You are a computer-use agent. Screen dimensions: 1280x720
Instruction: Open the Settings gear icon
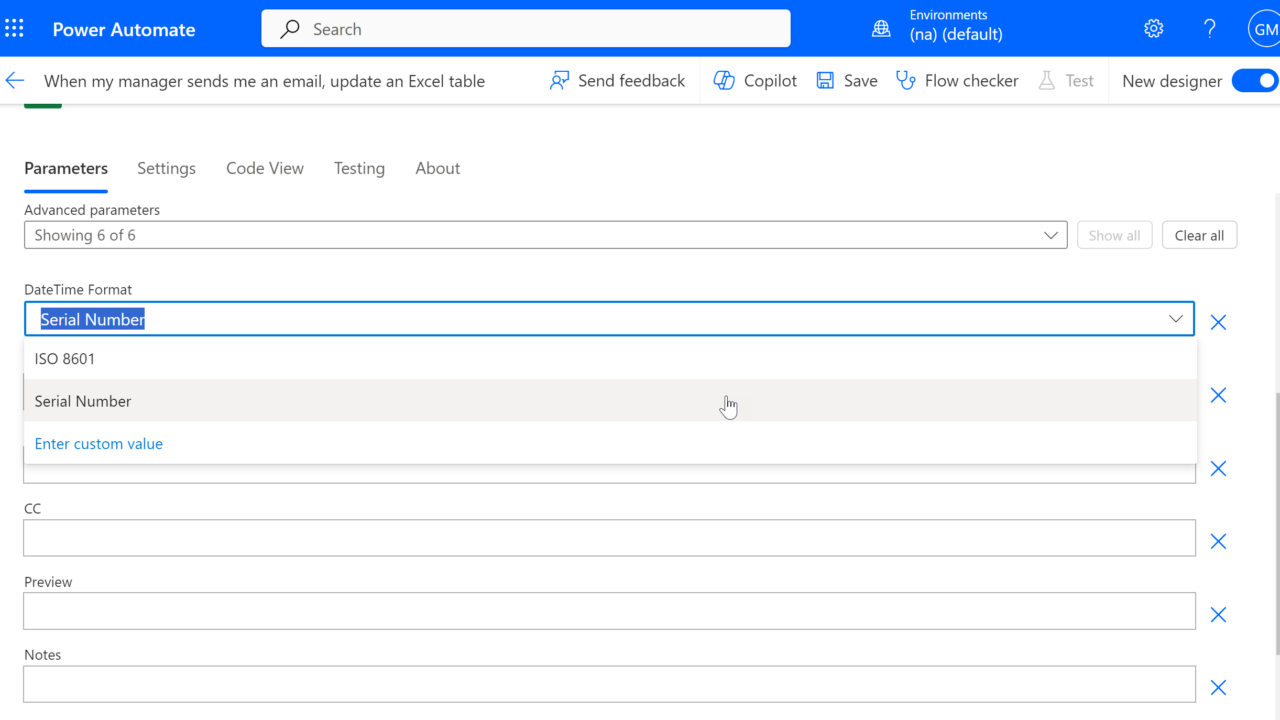pyautogui.click(x=1154, y=29)
